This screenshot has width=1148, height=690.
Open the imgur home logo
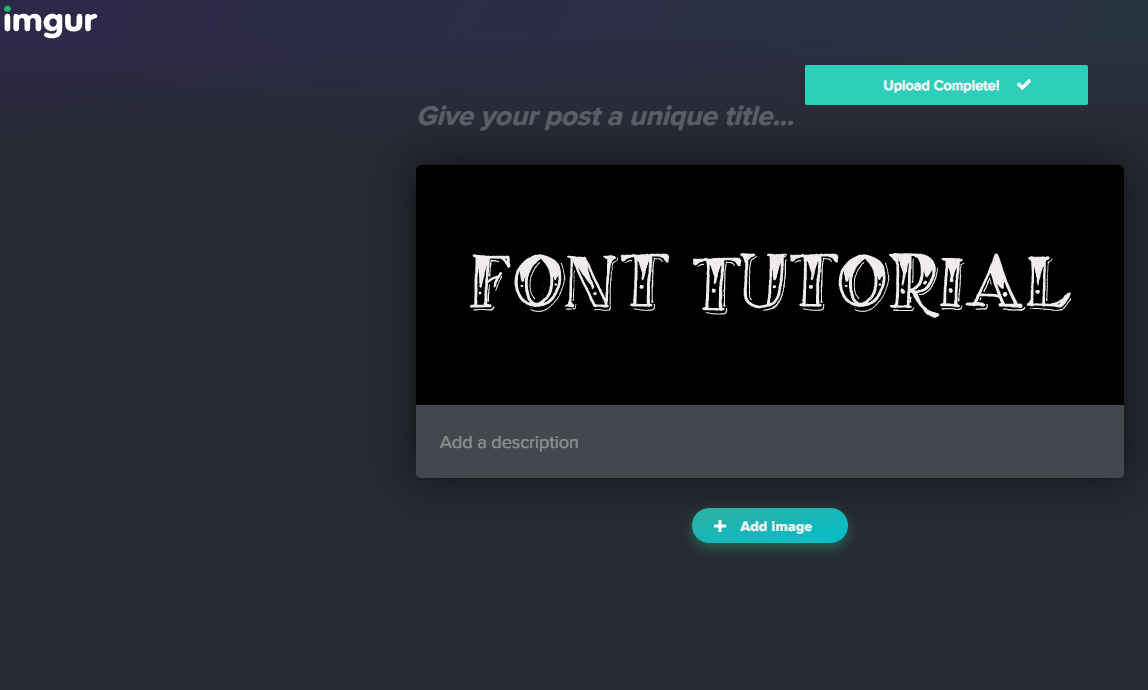tap(50, 21)
